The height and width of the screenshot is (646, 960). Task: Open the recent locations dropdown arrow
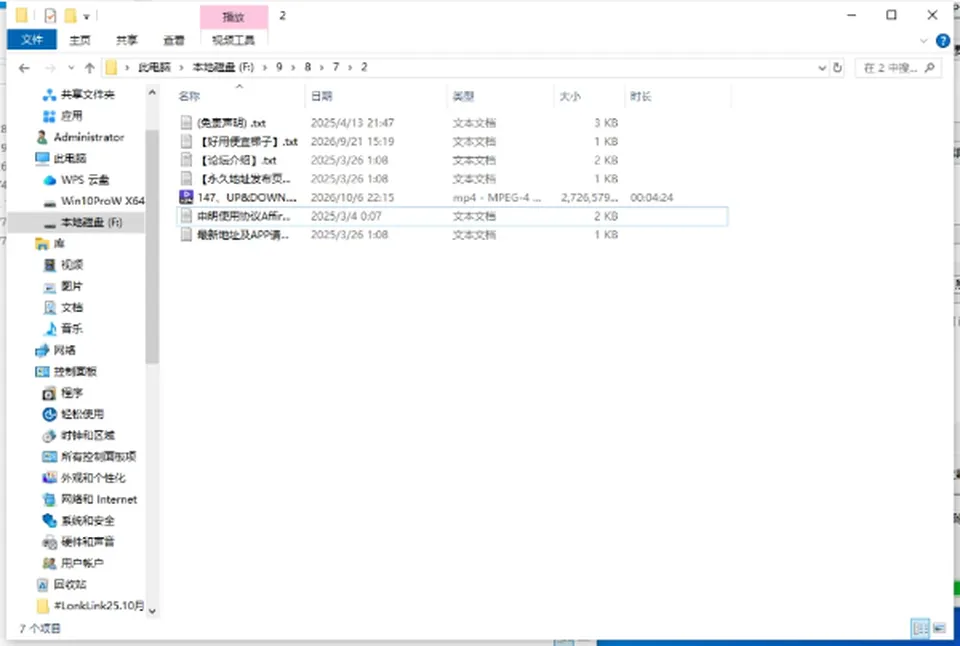click(x=71, y=68)
